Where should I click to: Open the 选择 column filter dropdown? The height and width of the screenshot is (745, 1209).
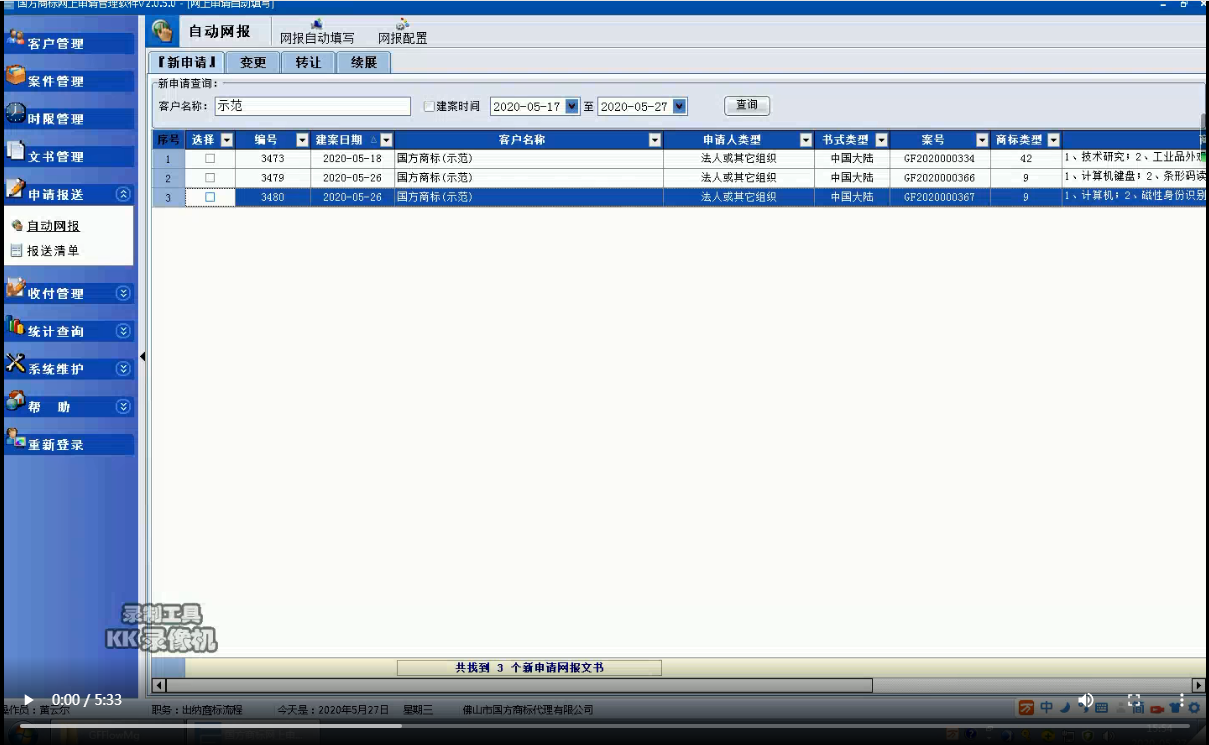click(x=227, y=140)
